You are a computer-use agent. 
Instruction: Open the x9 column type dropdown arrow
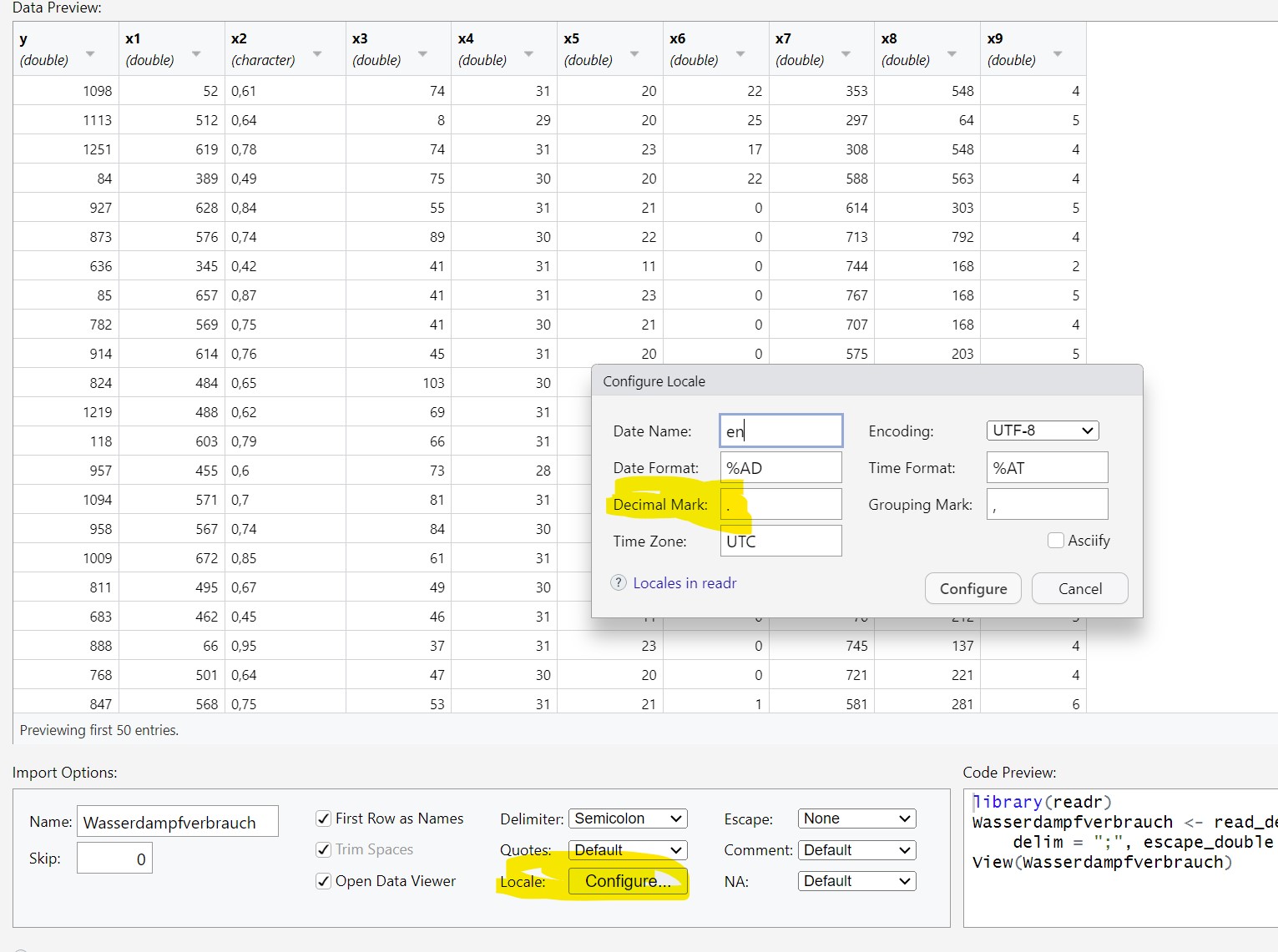click(1058, 54)
